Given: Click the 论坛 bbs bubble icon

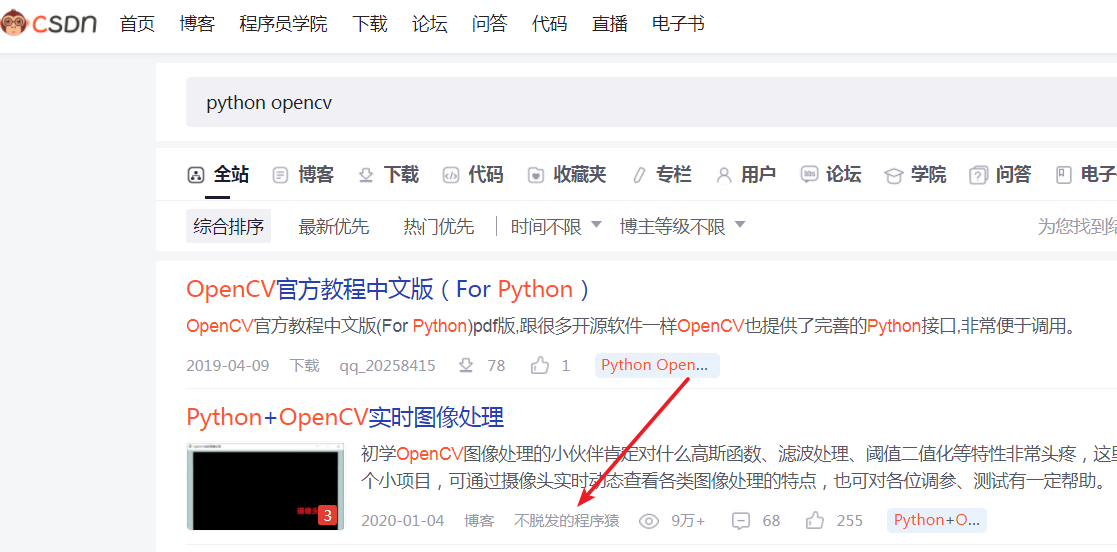Looking at the screenshot, I should (809, 175).
